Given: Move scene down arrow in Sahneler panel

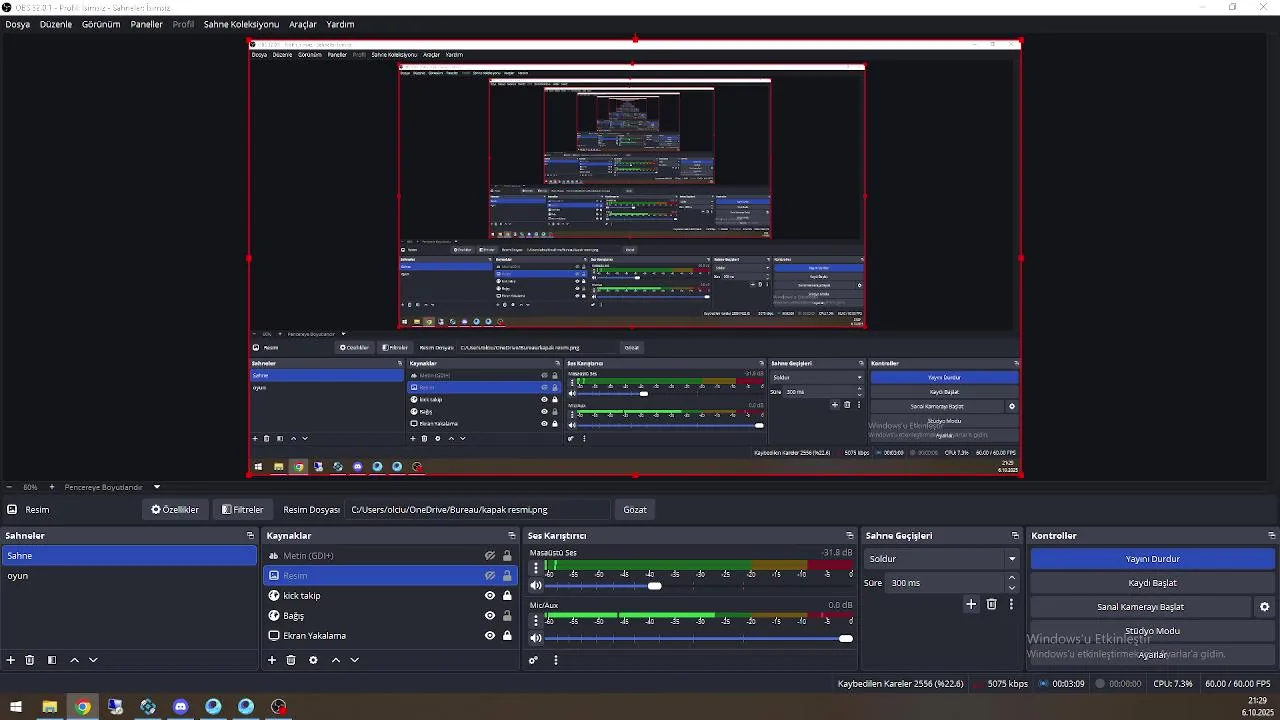Looking at the screenshot, I should point(93,660).
